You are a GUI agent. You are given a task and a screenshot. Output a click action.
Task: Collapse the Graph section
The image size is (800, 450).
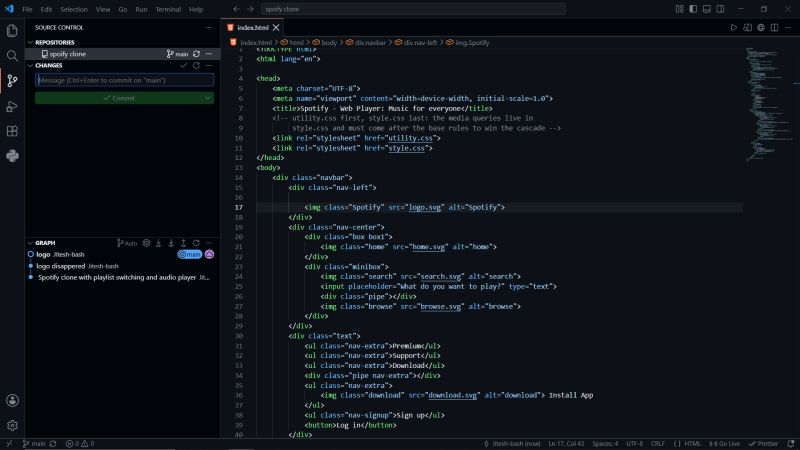click(31, 243)
